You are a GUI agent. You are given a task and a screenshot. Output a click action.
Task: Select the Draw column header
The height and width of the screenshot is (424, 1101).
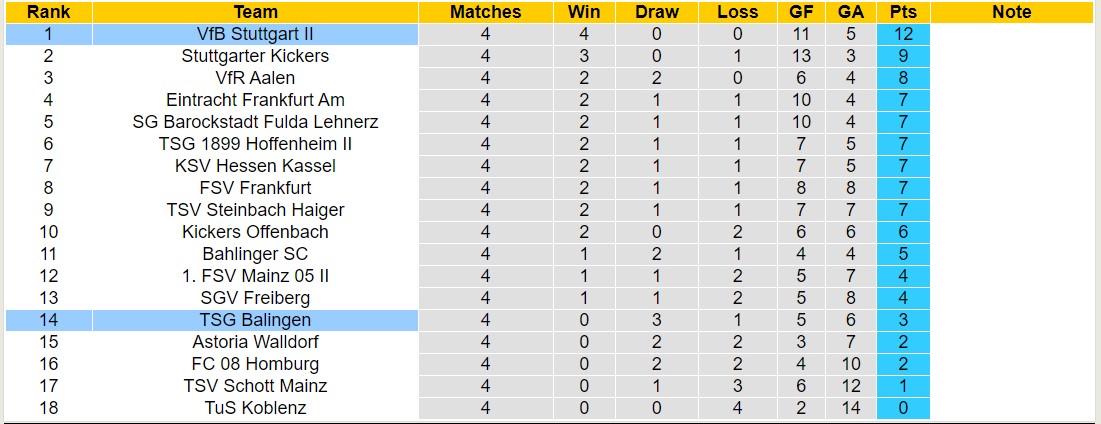coord(657,12)
